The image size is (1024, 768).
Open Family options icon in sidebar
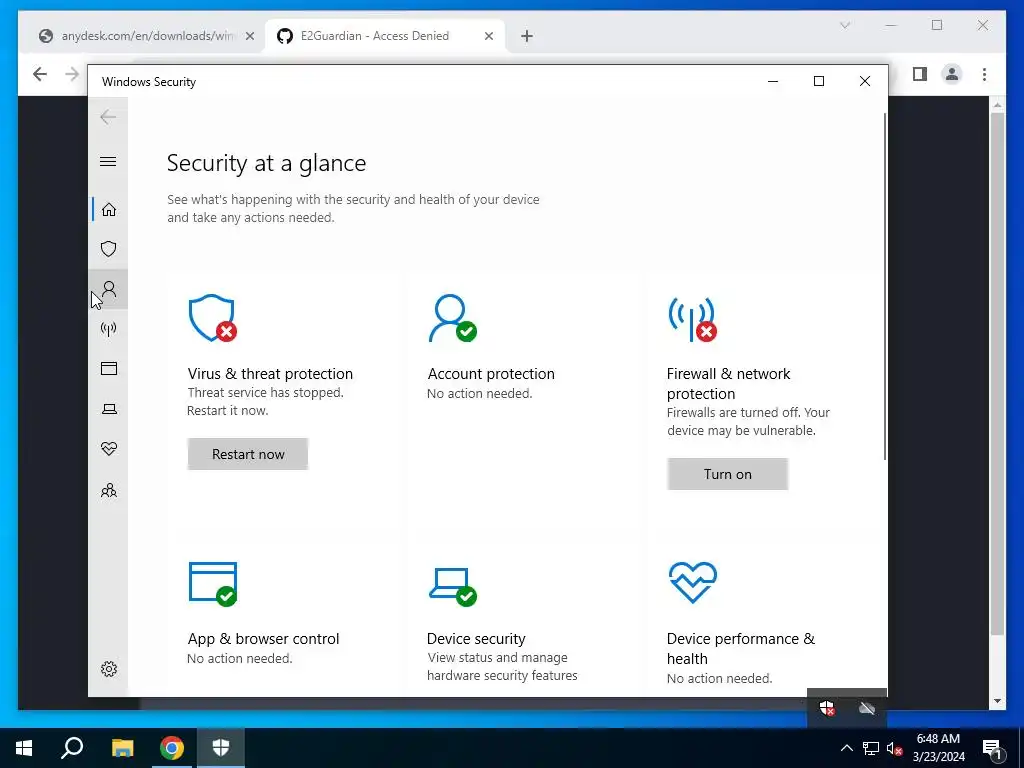[x=108, y=490]
